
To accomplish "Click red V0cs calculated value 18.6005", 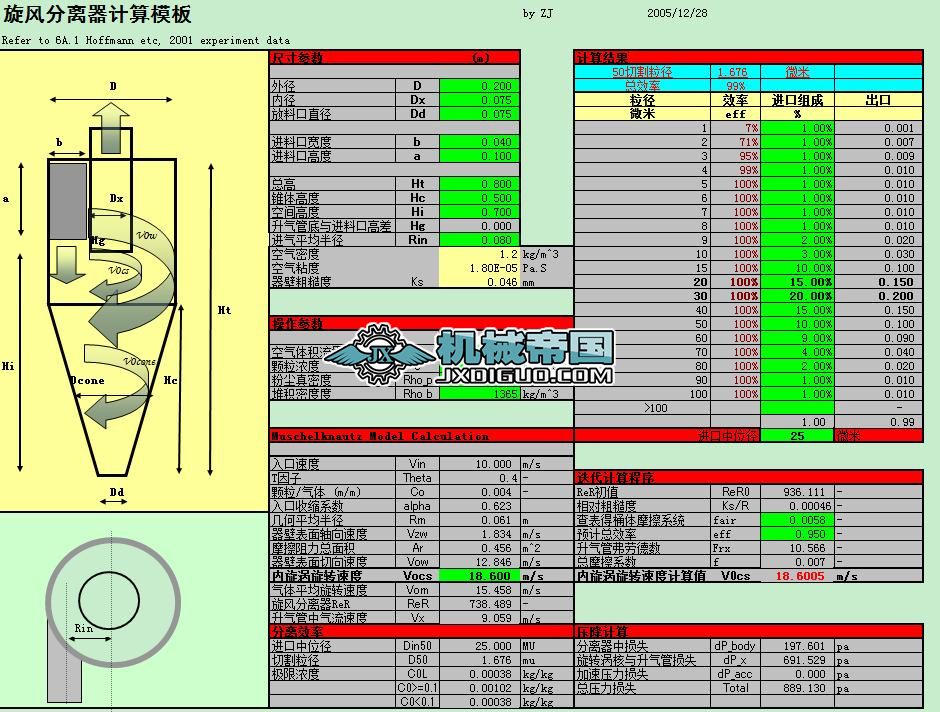I will pyautogui.click(x=797, y=576).
